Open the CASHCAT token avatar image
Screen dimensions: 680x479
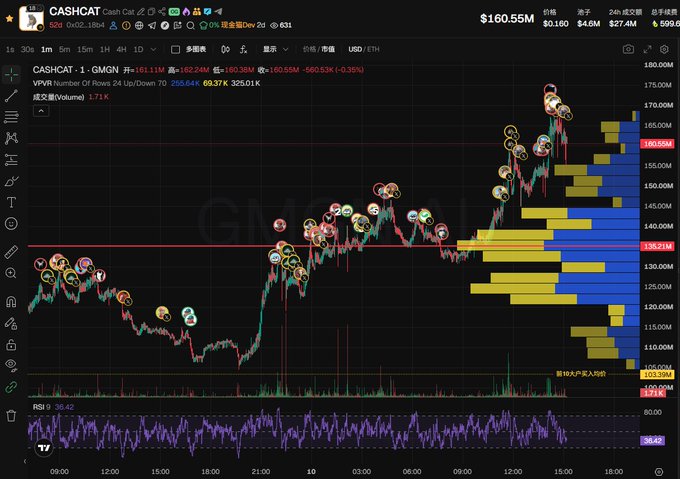[x=31, y=19]
